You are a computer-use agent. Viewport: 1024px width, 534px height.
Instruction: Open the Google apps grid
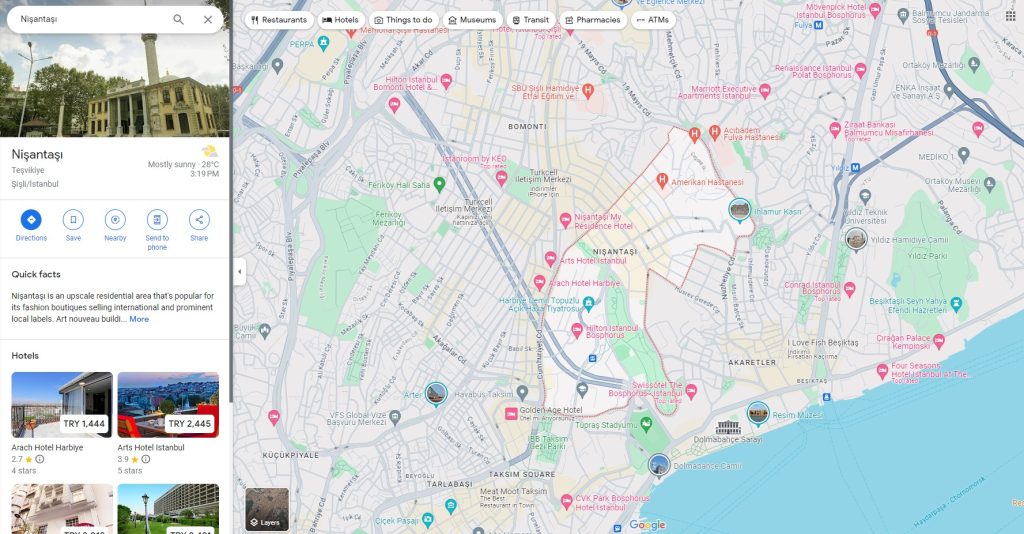(x=1010, y=16)
